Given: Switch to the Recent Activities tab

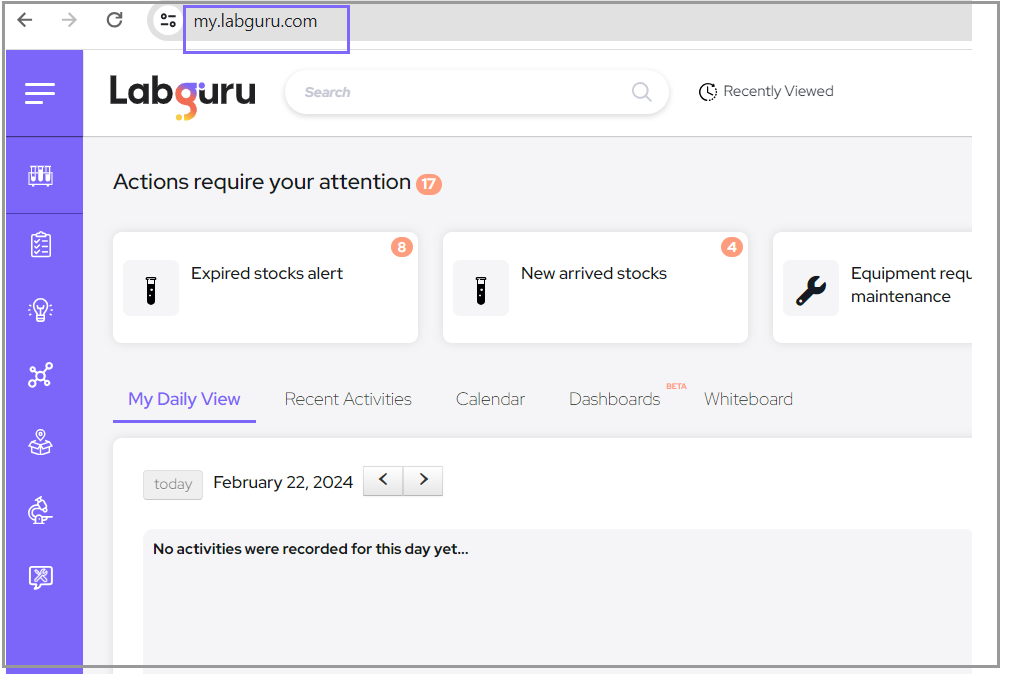Looking at the screenshot, I should tap(348, 399).
